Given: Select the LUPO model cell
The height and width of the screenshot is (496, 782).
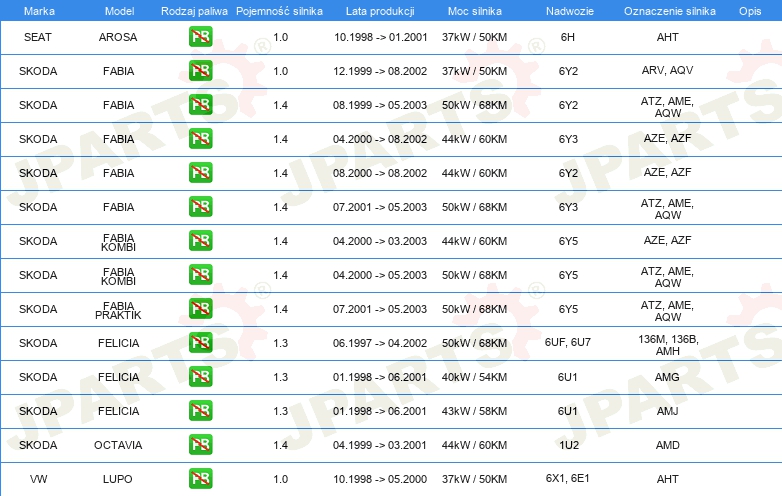Looking at the screenshot, I should [x=118, y=479].
